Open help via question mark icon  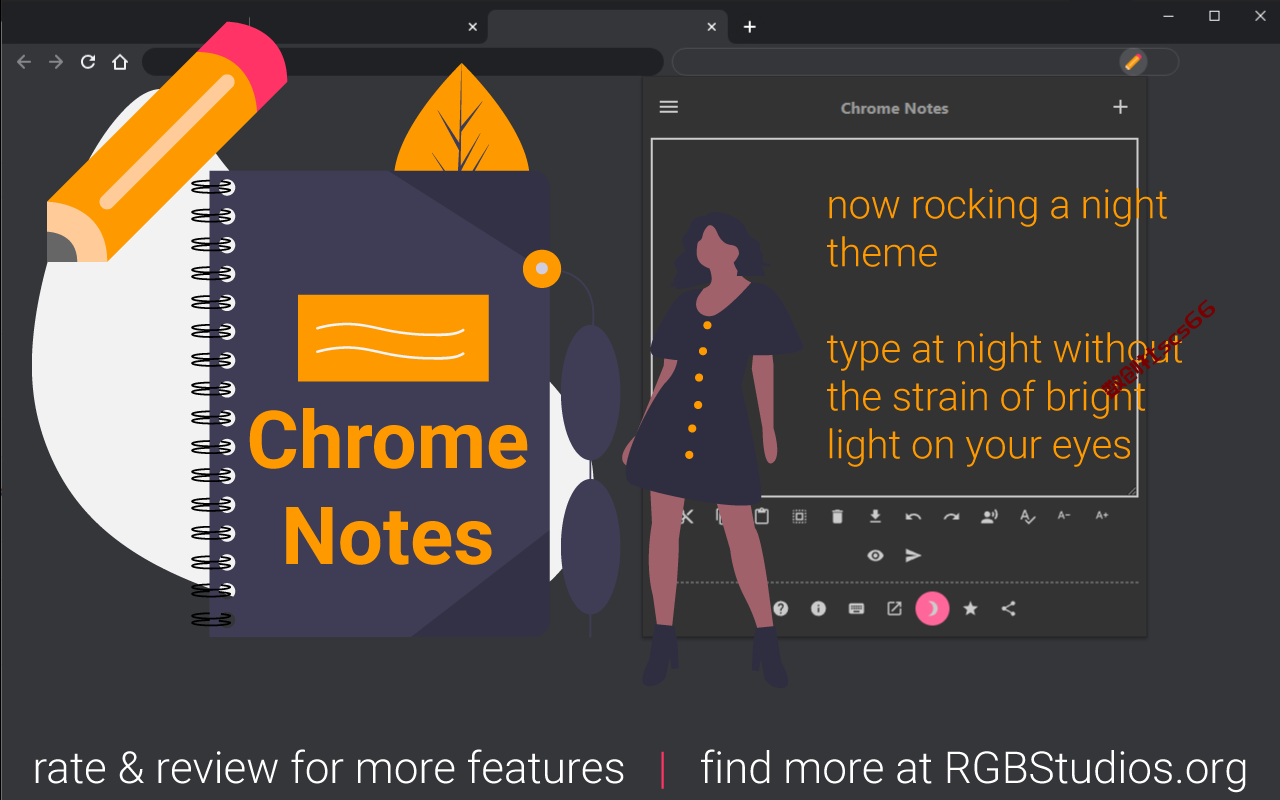pyautogui.click(x=781, y=608)
